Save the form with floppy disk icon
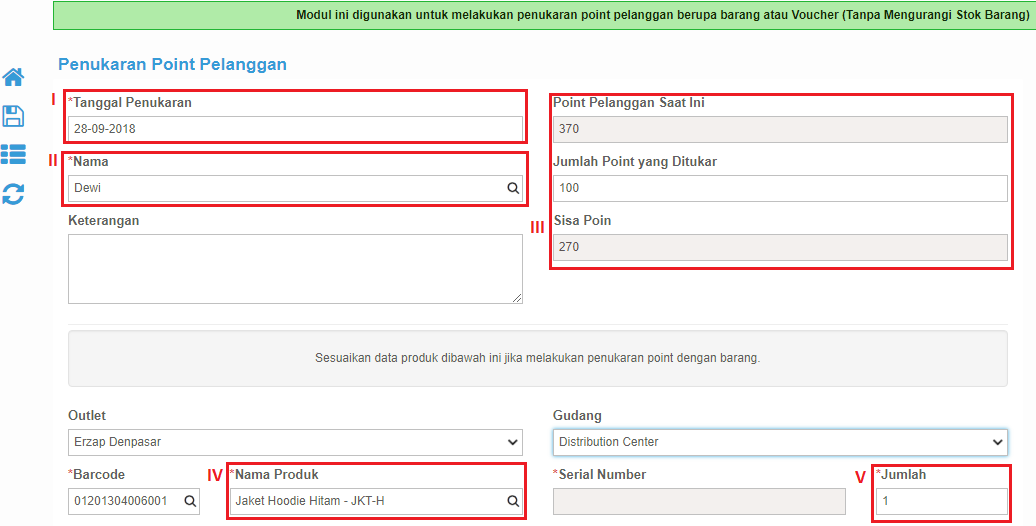Screen dimensions: 1036x526 click(x=13, y=116)
